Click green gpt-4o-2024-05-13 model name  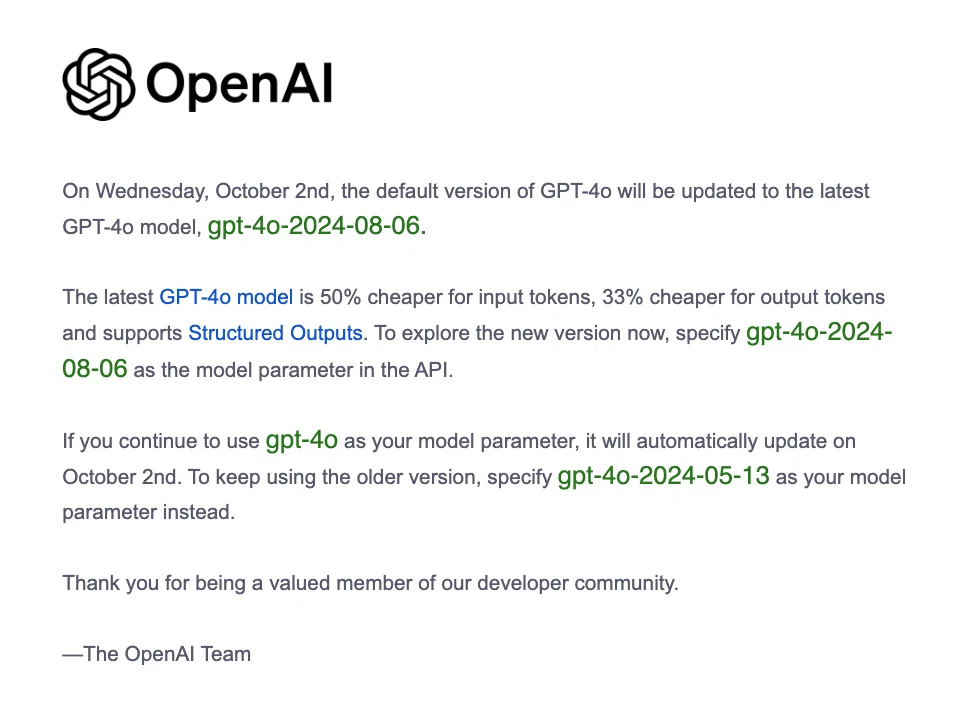(x=663, y=476)
